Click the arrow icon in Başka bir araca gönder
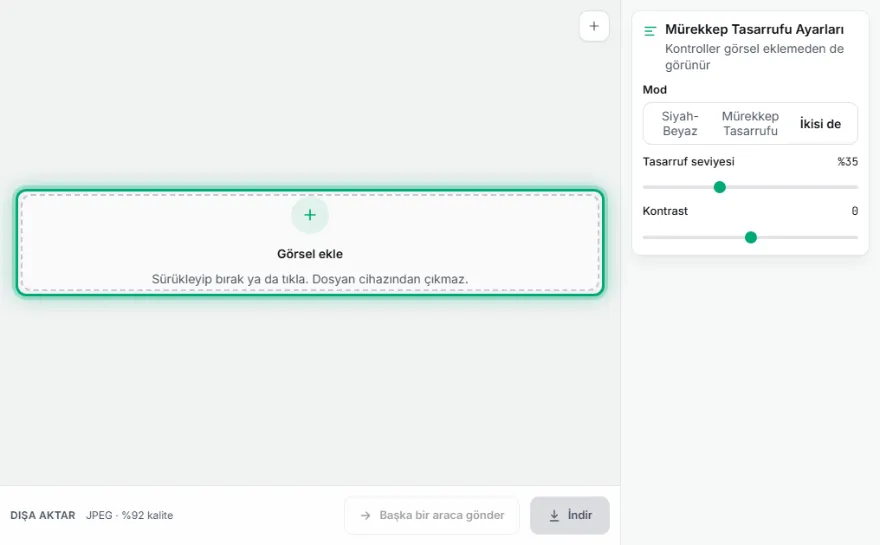880x545 pixels. tap(365, 515)
